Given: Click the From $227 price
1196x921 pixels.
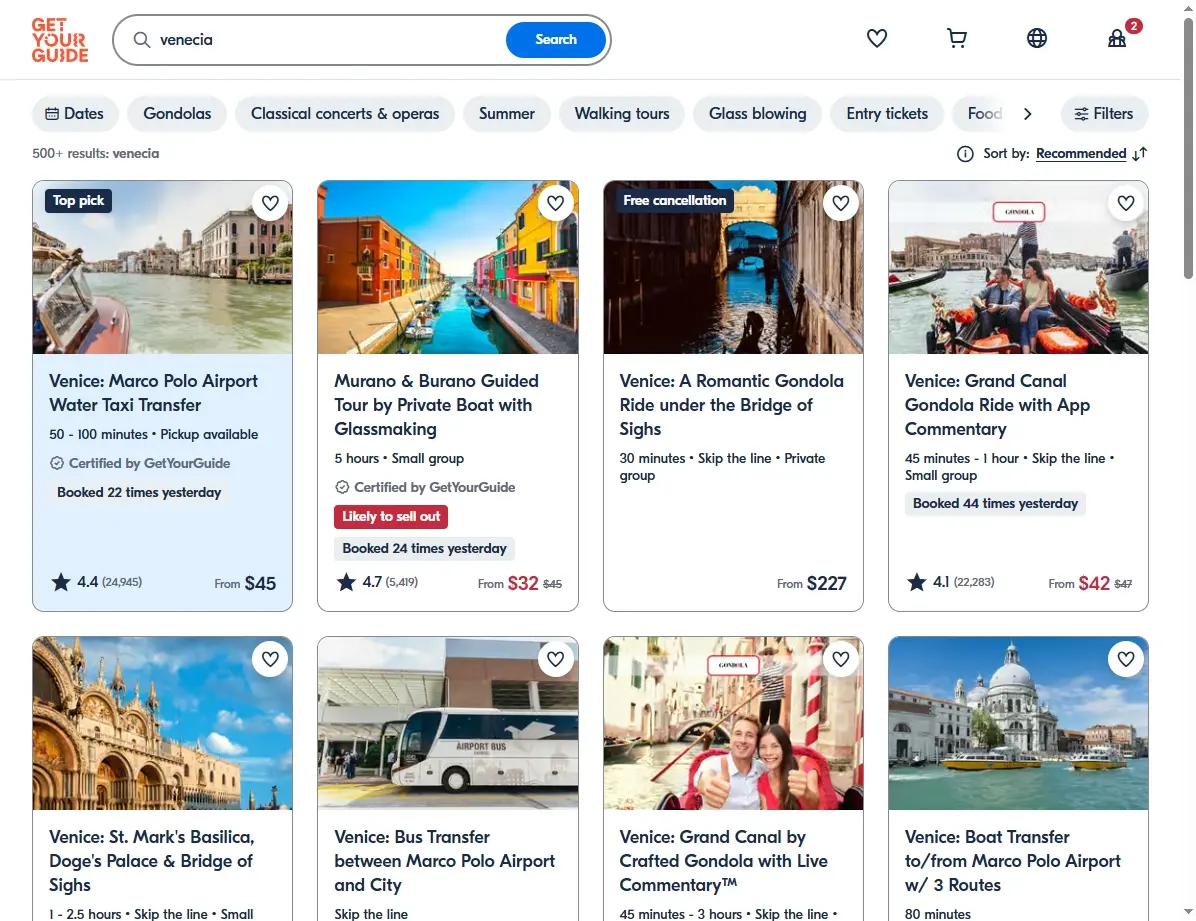Looking at the screenshot, I should [812, 583].
